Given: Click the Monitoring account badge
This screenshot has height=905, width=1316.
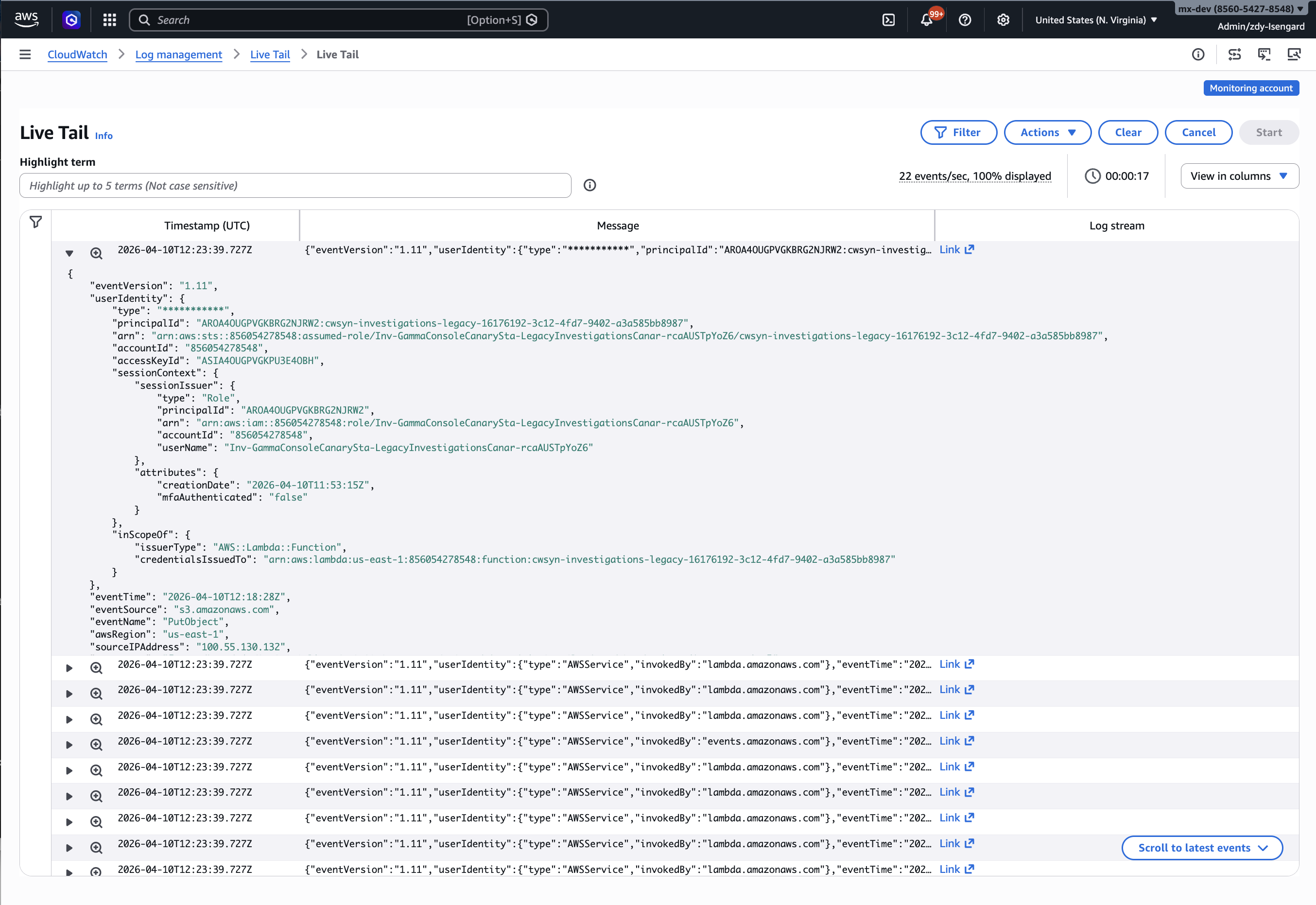Looking at the screenshot, I should coord(1251,88).
